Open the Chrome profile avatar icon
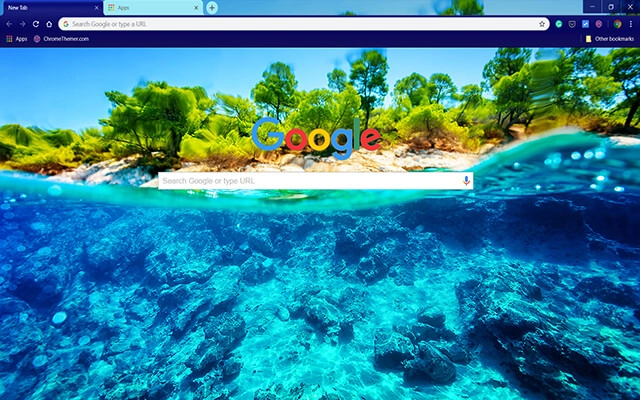Viewport: 640px width, 400px height. pos(618,24)
